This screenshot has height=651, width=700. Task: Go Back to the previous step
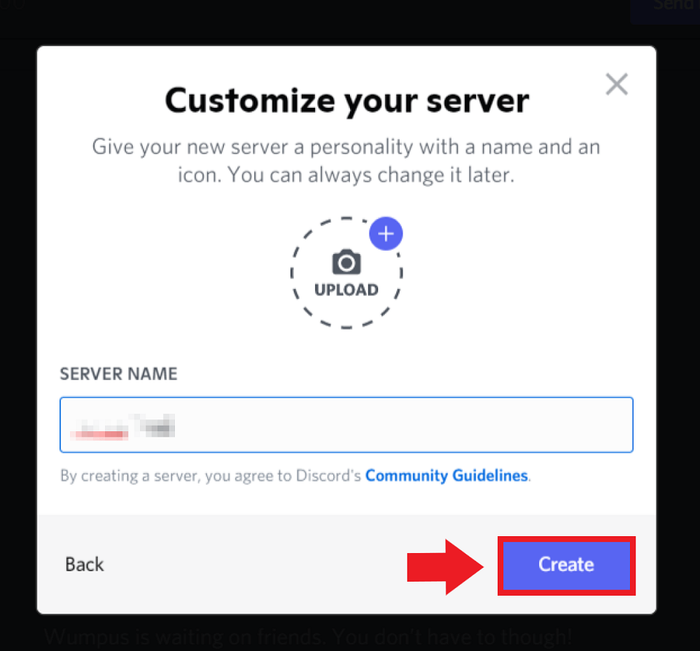tap(84, 564)
